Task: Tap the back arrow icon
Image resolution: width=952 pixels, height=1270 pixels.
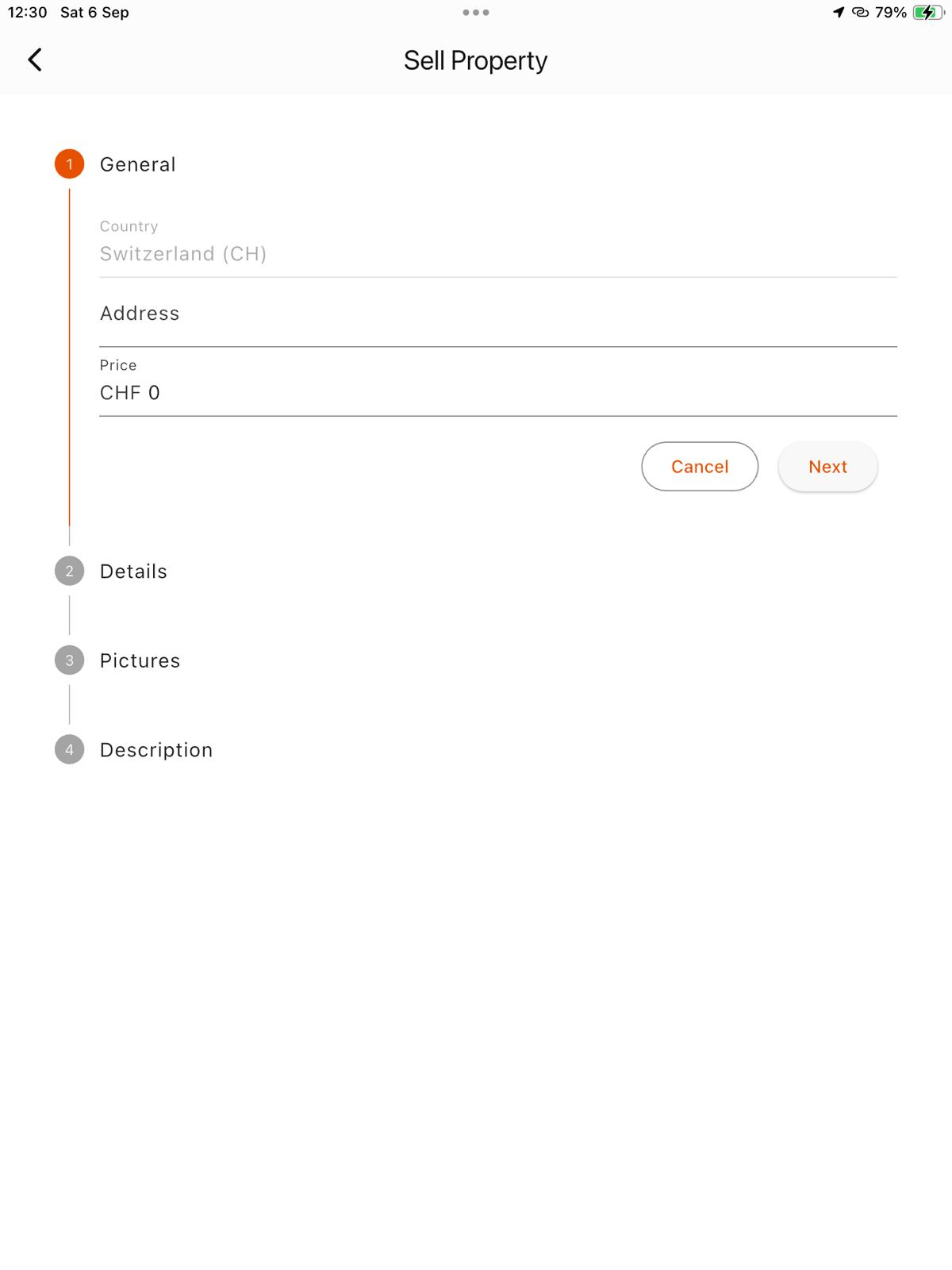Action: click(35, 60)
